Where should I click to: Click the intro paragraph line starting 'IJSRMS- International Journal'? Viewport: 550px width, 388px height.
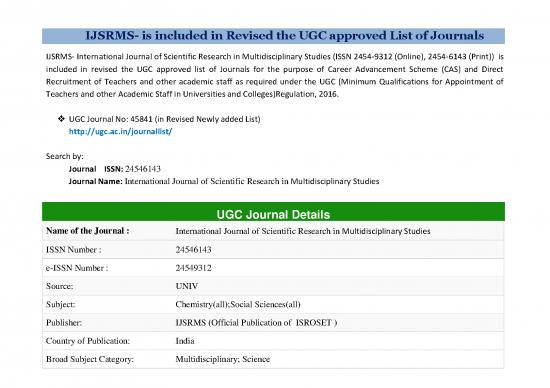tap(275, 56)
